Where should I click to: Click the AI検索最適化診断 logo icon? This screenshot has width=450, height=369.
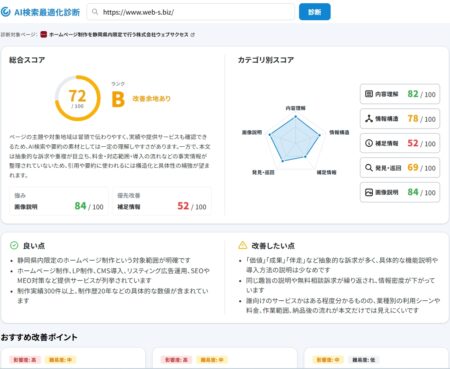click(6, 12)
